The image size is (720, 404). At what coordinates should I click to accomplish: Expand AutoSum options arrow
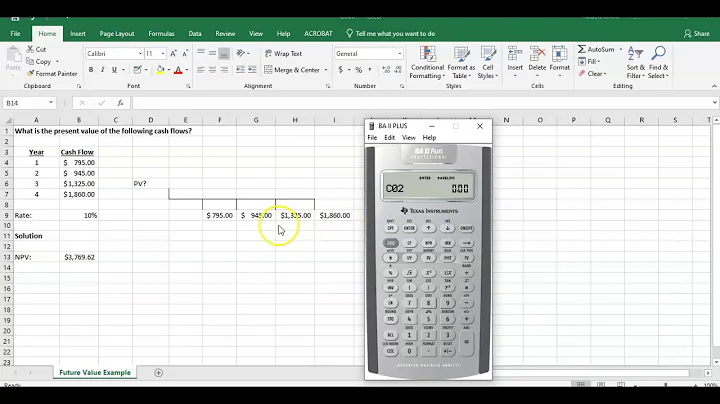click(620, 49)
